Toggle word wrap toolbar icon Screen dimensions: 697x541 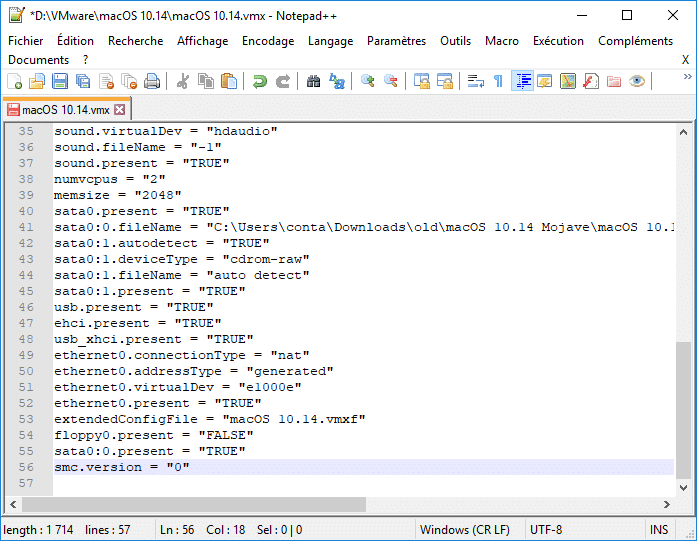pos(476,81)
